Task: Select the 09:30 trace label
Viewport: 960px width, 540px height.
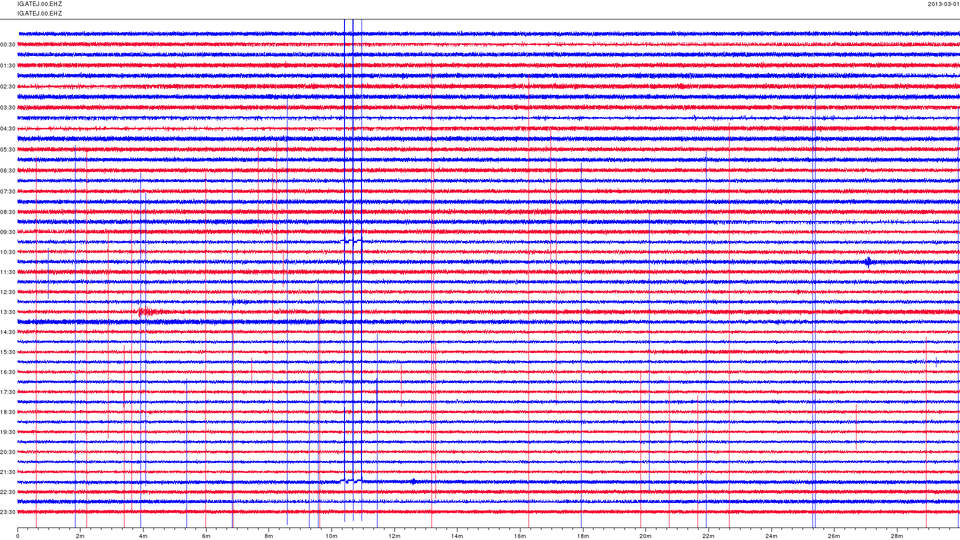Action: tap(8, 232)
